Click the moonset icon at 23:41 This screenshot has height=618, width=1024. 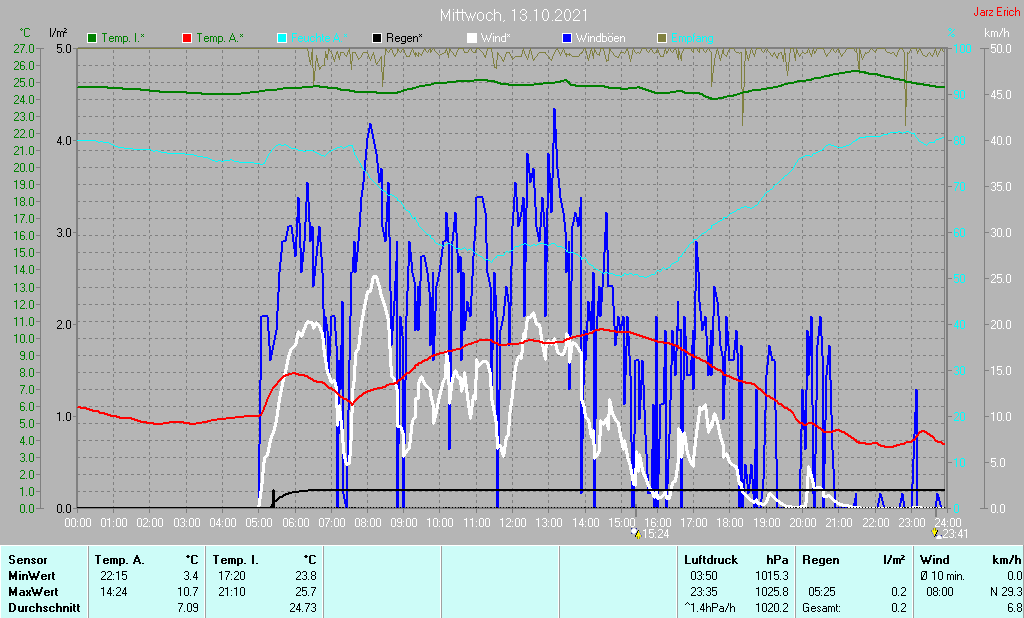(x=936, y=534)
